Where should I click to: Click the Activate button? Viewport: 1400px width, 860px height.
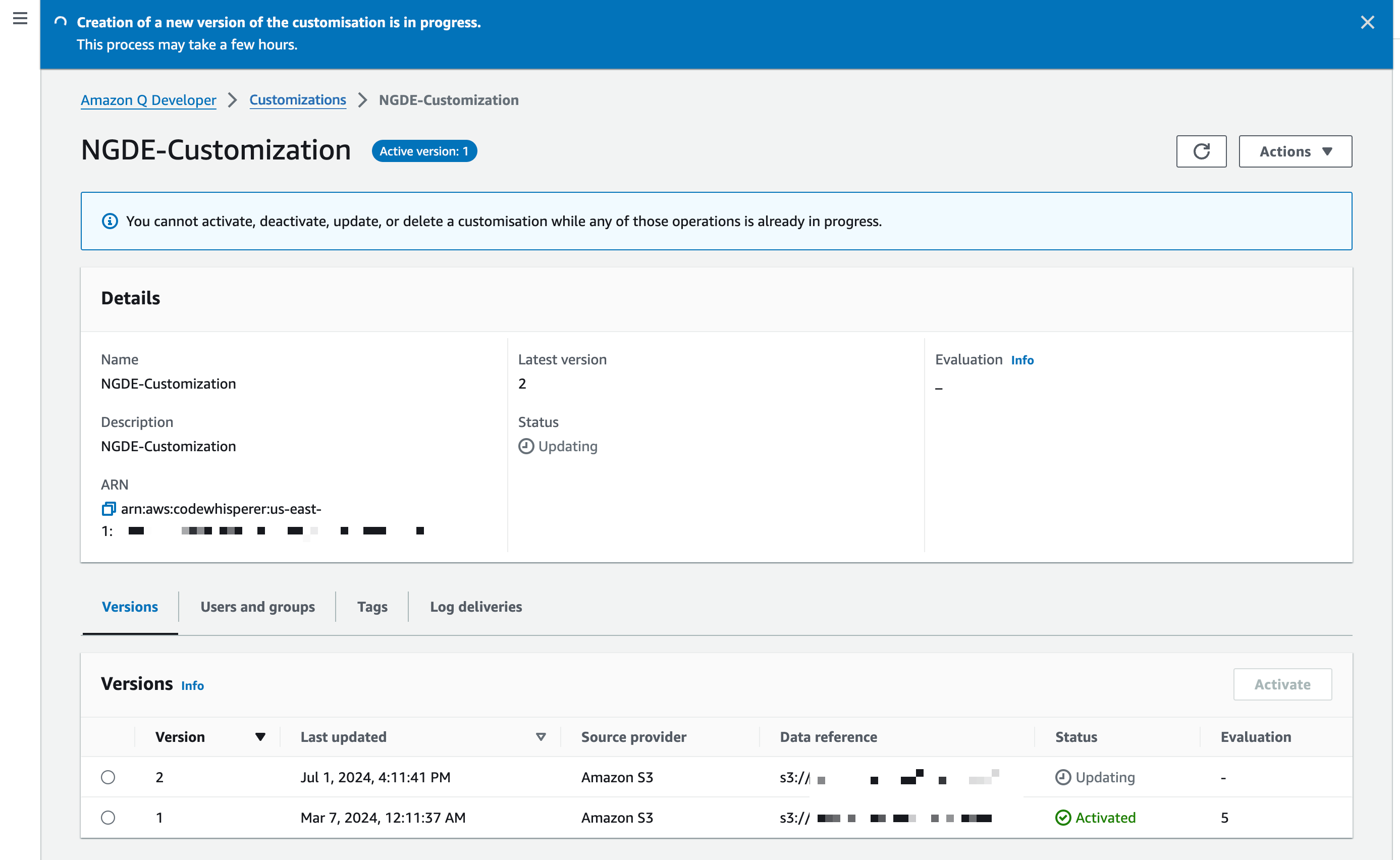coord(1282,684)
